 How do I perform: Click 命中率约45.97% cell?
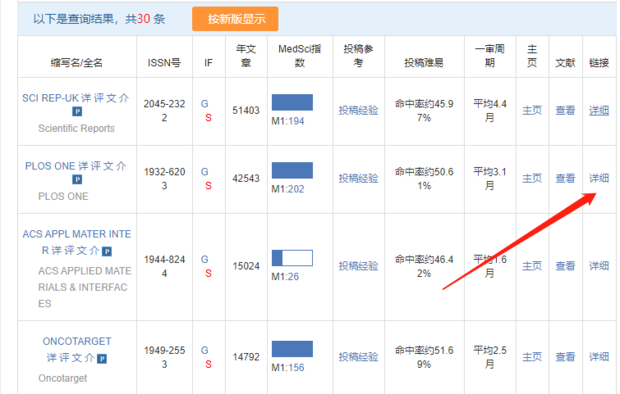[x=424, y=111]
